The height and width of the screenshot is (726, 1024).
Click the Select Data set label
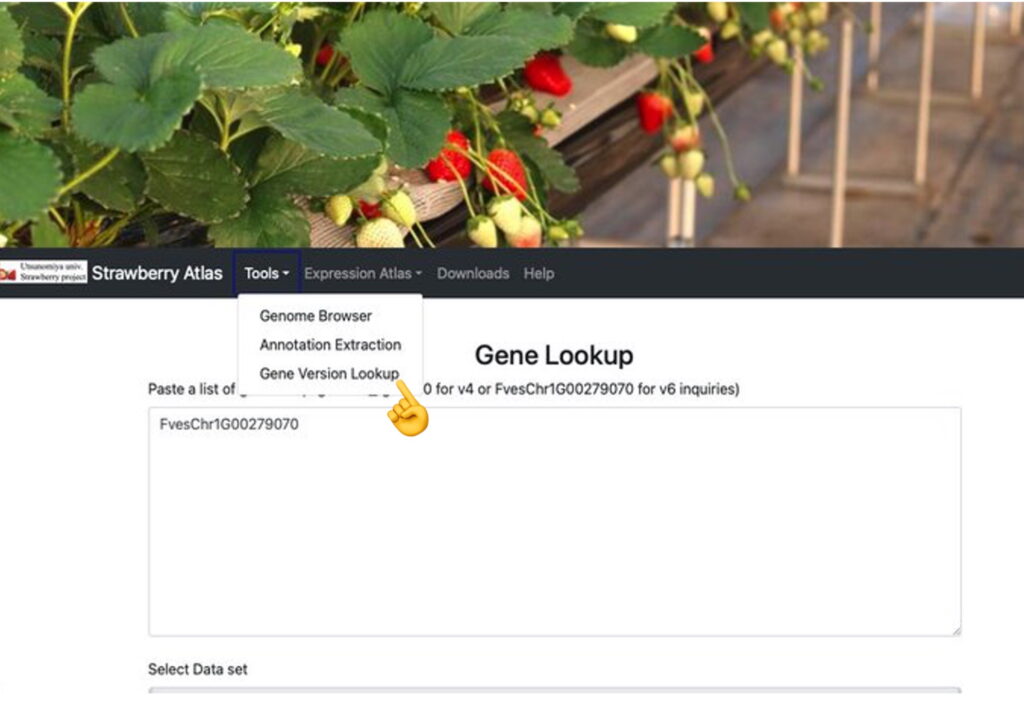[x=198, y=669]
